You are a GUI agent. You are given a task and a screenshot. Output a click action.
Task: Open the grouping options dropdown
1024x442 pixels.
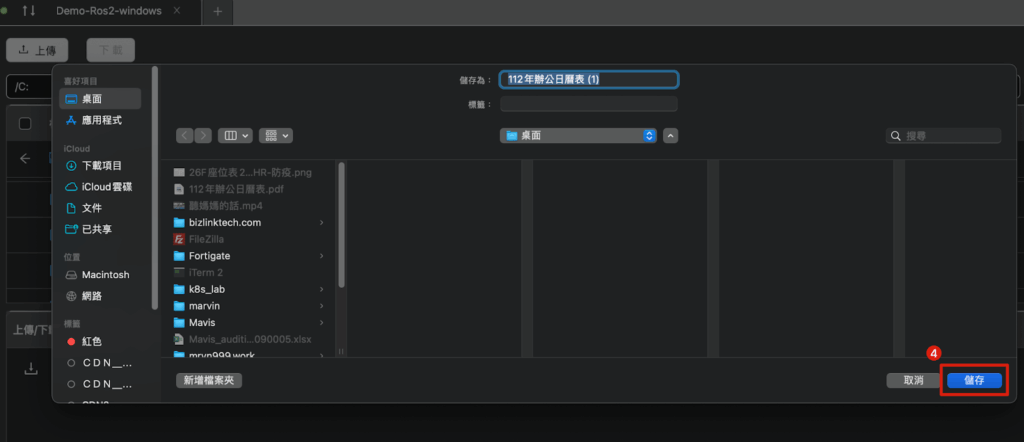[x=275, y=135]
